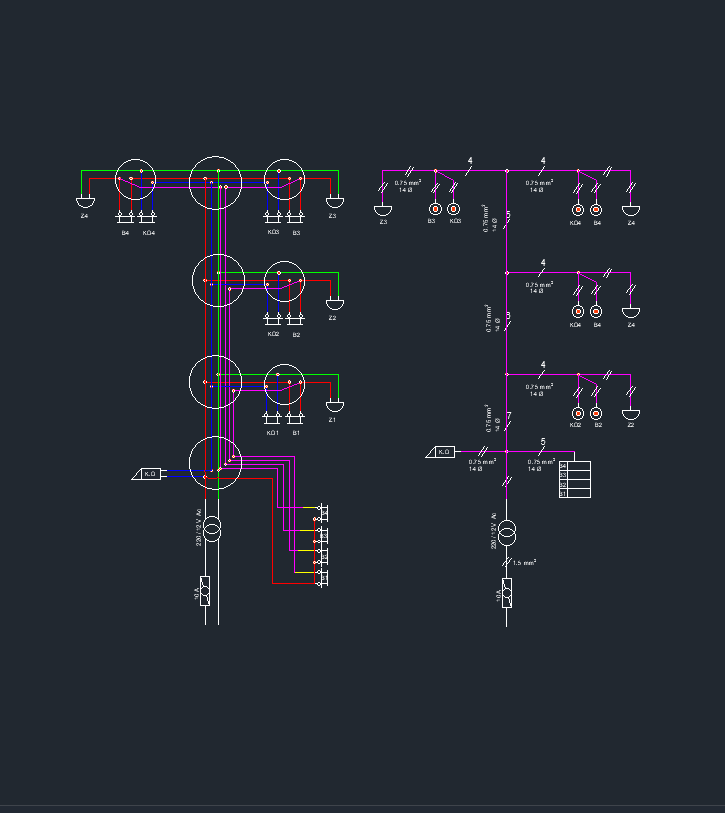Viewport: 725px width, 813px height.
Task: Select the large junction box circle beside K.Ö
Action: (215, 463)
